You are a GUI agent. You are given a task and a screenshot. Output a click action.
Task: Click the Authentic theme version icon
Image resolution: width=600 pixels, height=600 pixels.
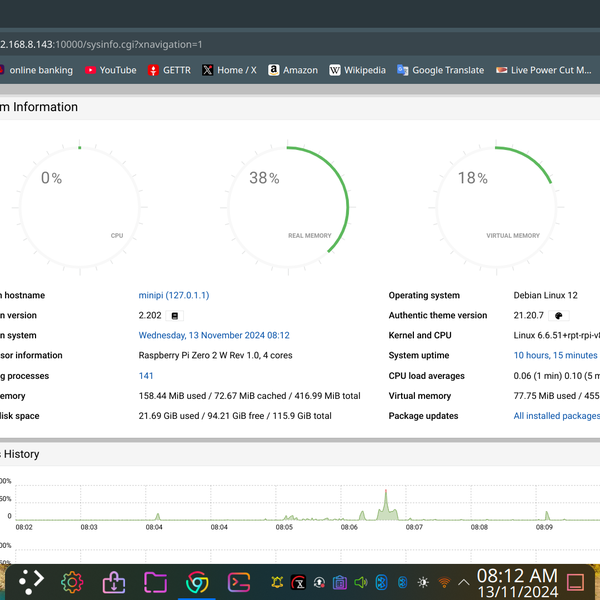pos(559,316)
